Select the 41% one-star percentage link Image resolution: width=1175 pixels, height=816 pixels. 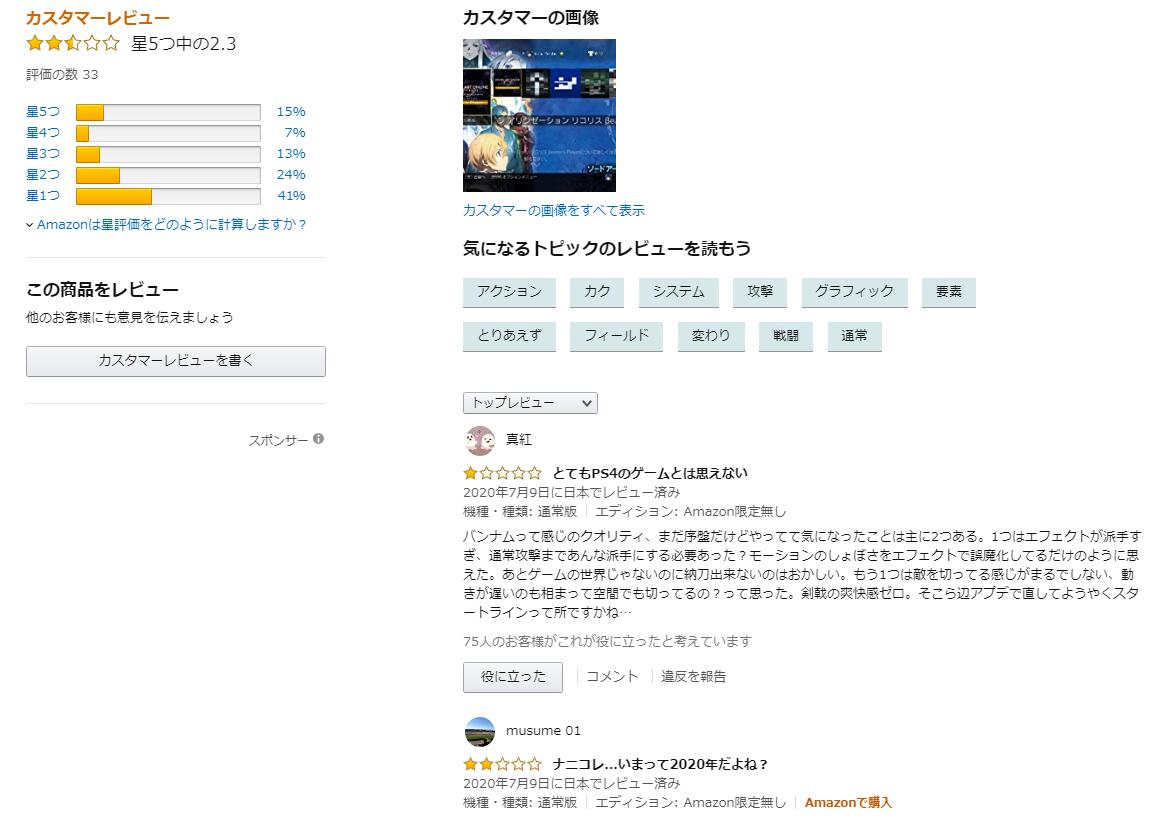pos(291,196)
